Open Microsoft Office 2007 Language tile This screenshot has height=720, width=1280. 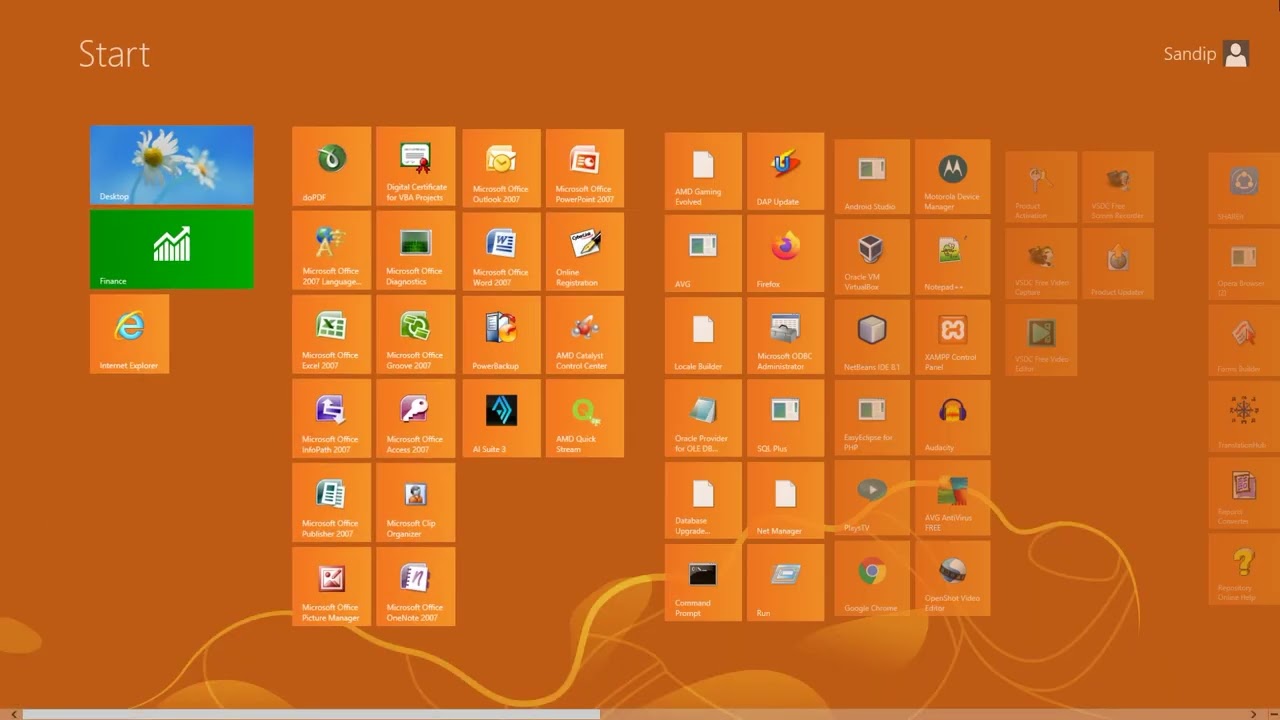(x=332, y=251)
